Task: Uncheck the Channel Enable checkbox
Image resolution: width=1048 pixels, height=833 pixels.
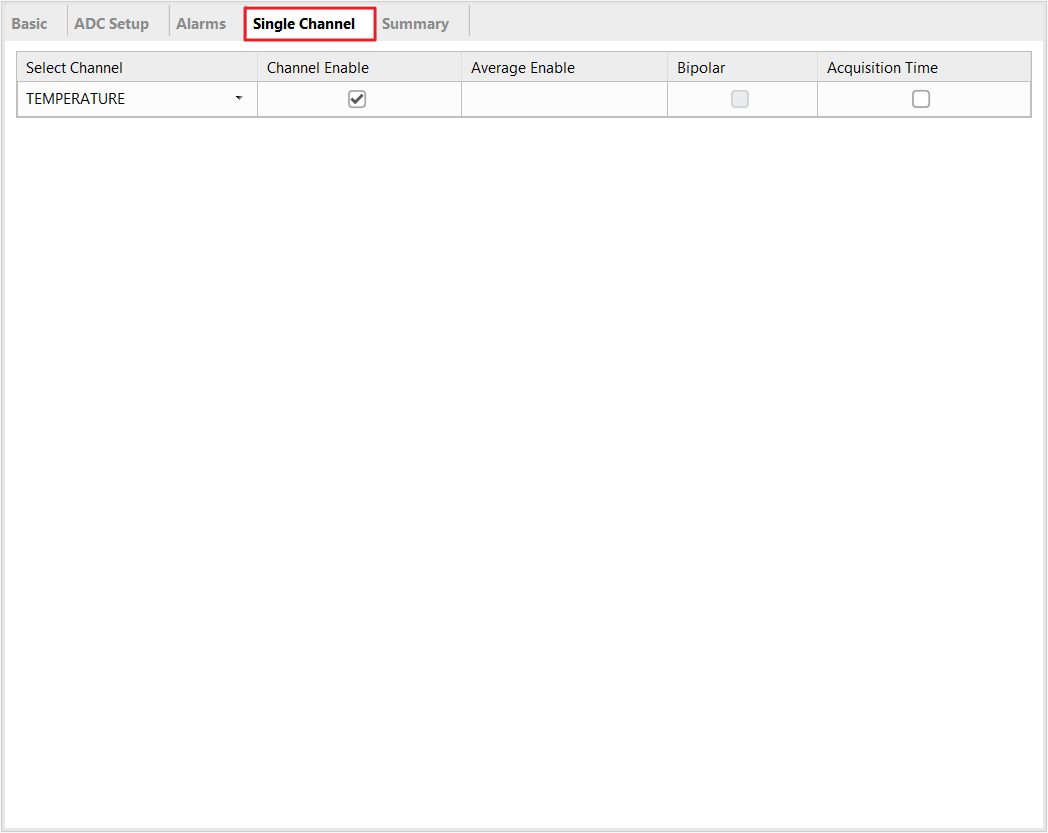Action: (x=357, y=99)
